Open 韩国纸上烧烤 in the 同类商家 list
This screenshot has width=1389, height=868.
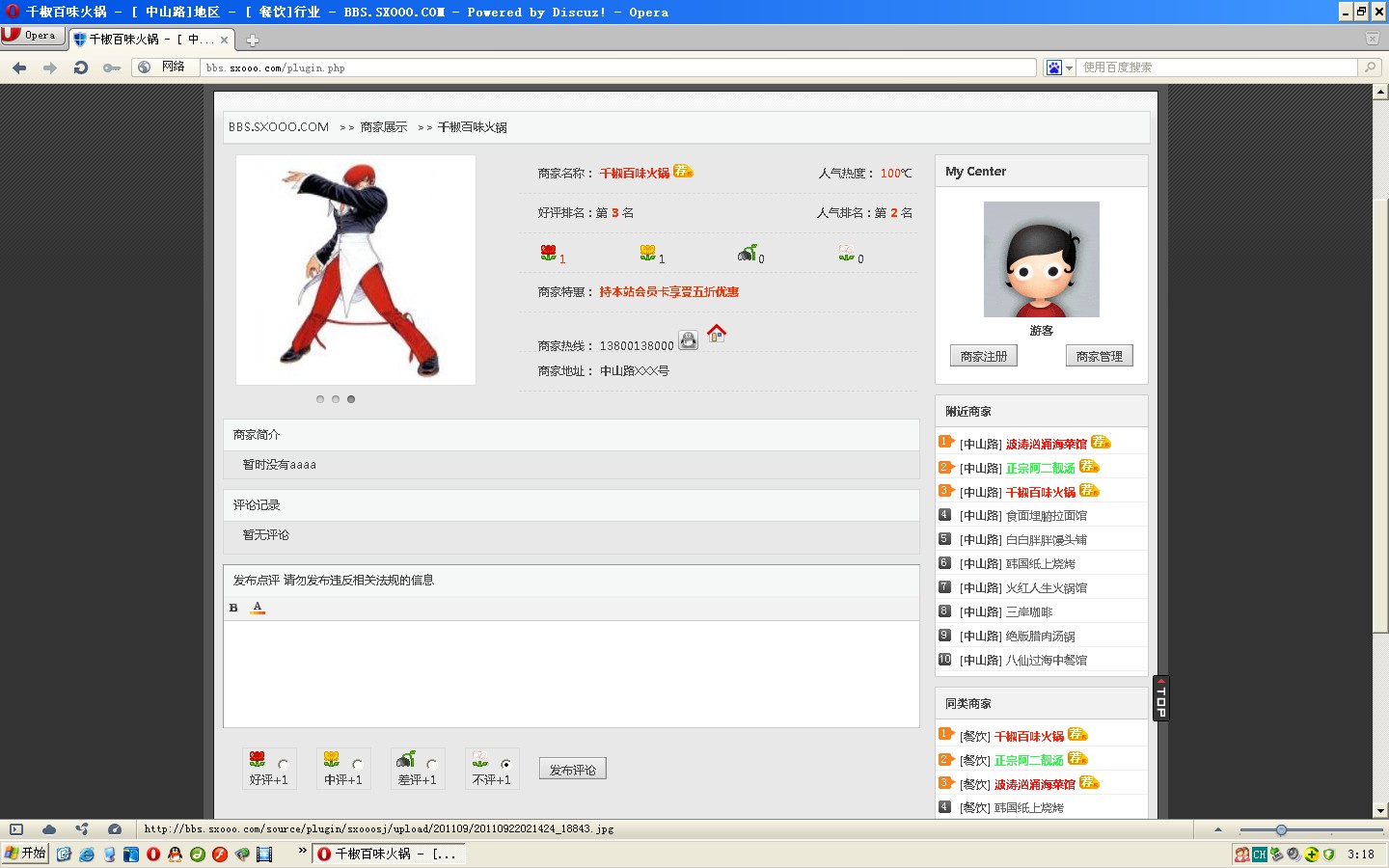(1028, 808)
